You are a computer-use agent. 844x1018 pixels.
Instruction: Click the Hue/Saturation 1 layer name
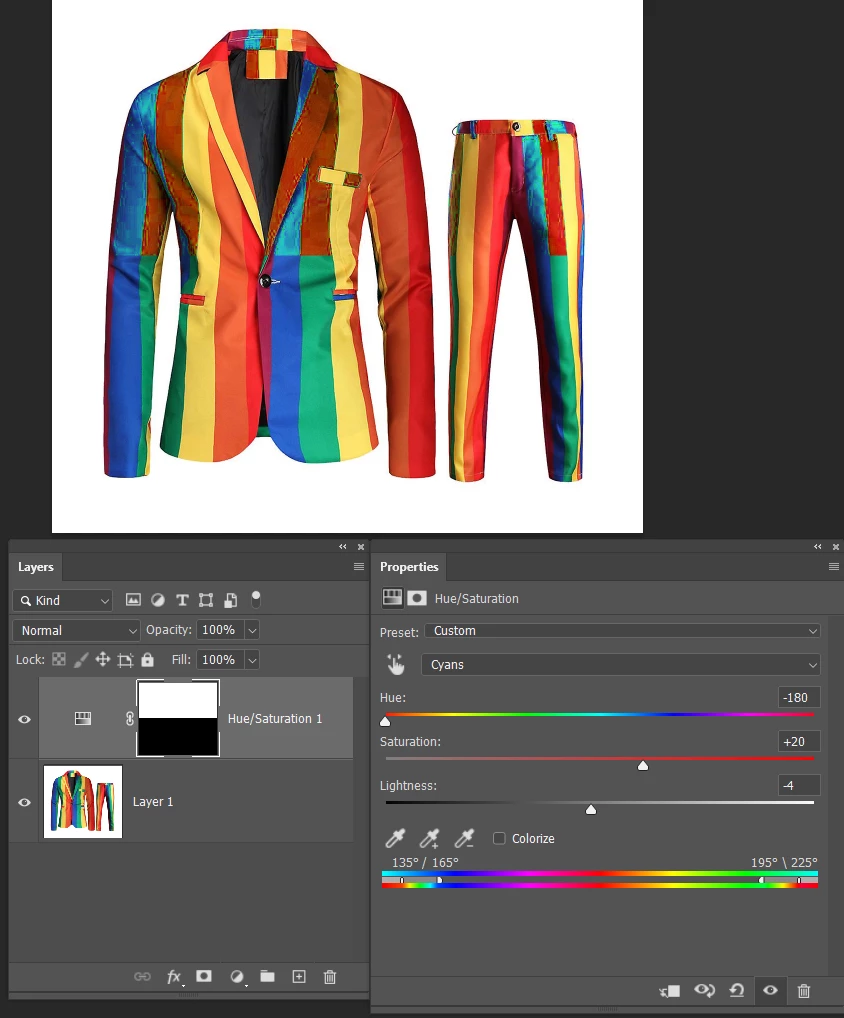[x=275, y=719]
